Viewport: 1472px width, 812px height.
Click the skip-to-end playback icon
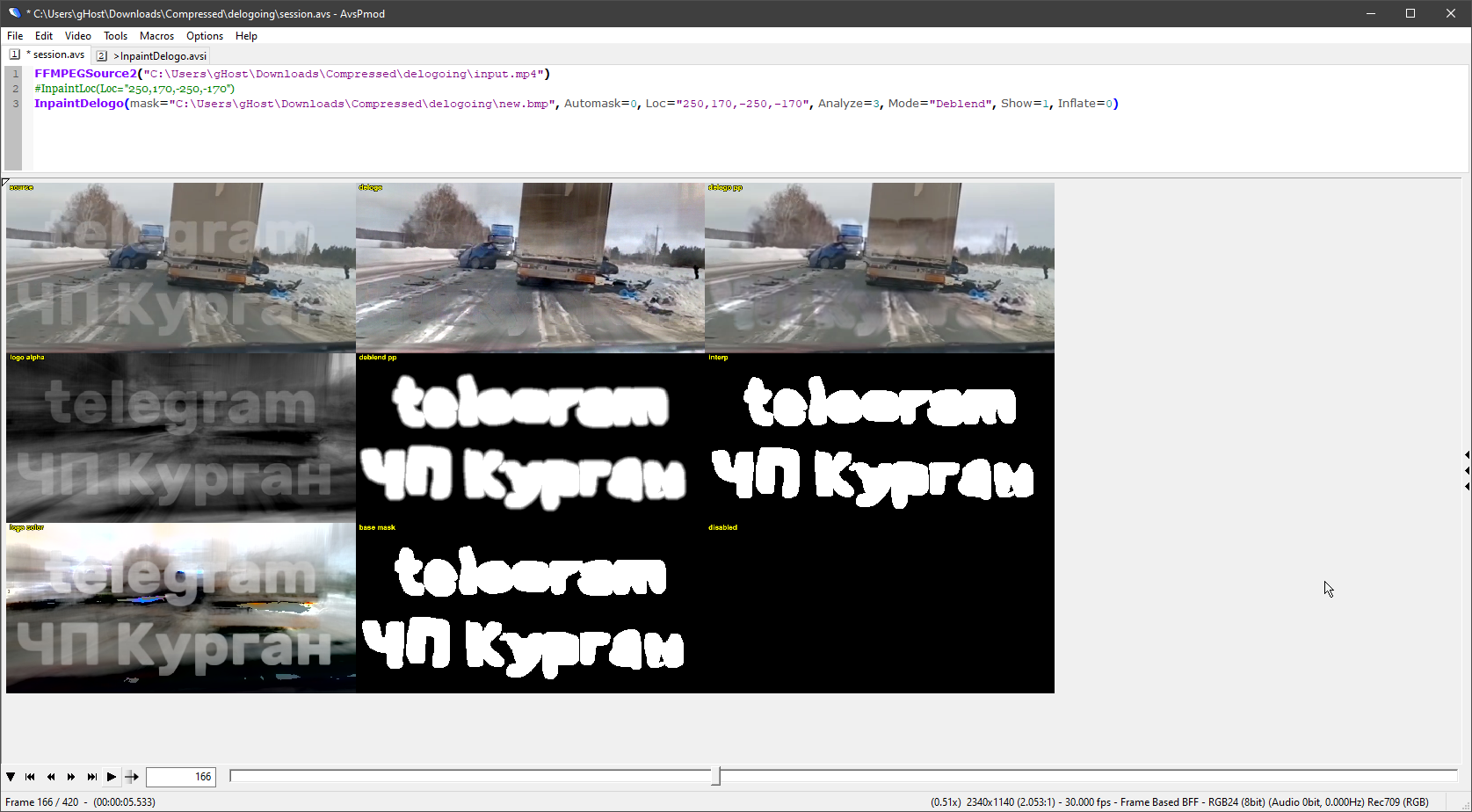coord(91,777)
